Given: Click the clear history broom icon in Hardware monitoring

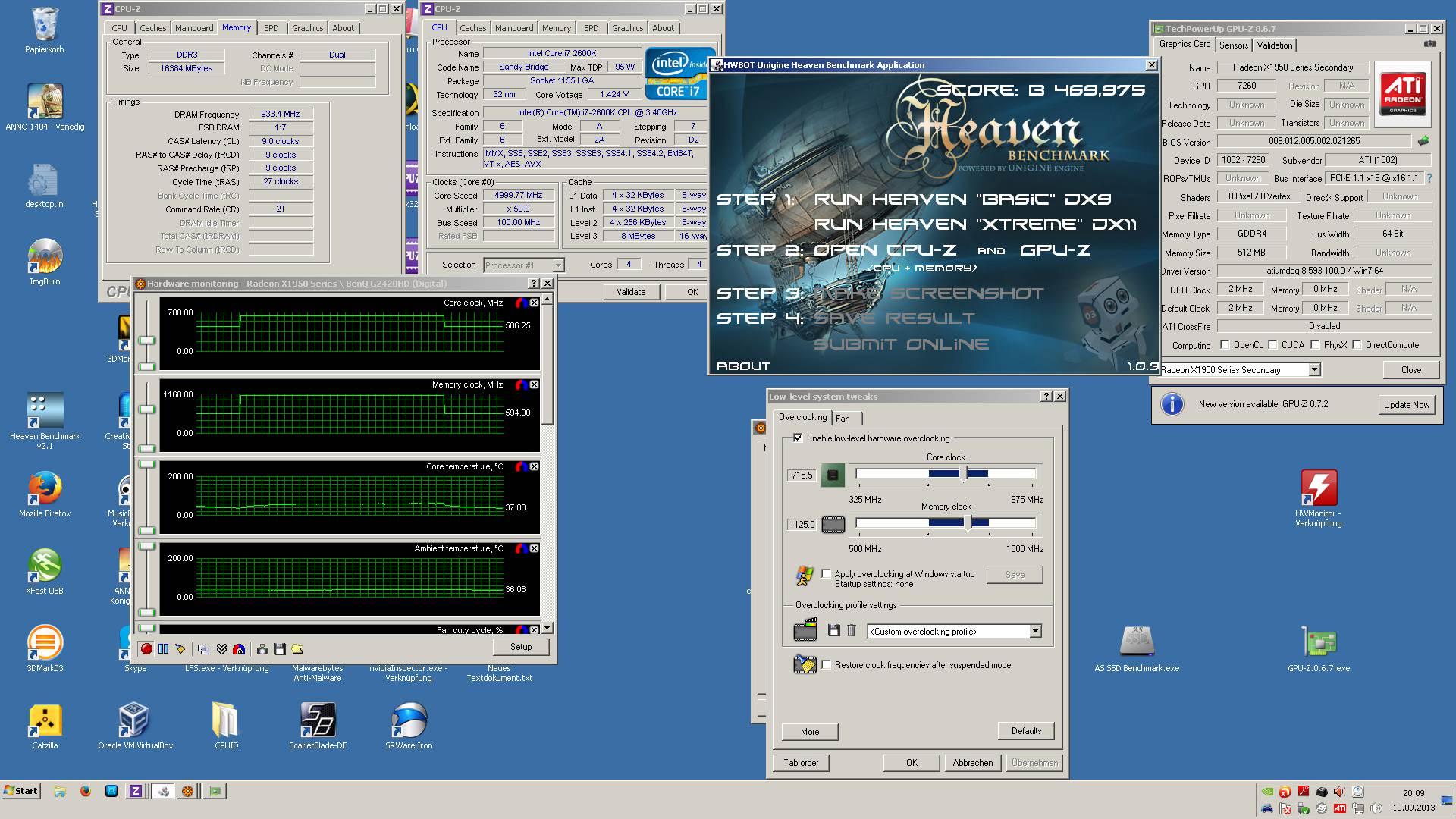Looking at the screenshot, I should click(x=180, y=649).
